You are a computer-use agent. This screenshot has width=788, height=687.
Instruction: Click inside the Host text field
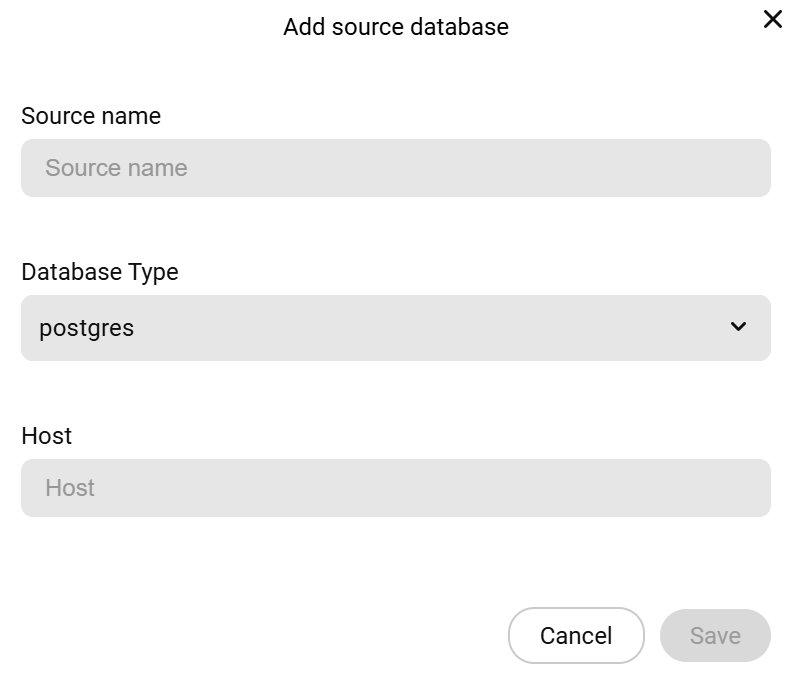click(x=395, y=488)
